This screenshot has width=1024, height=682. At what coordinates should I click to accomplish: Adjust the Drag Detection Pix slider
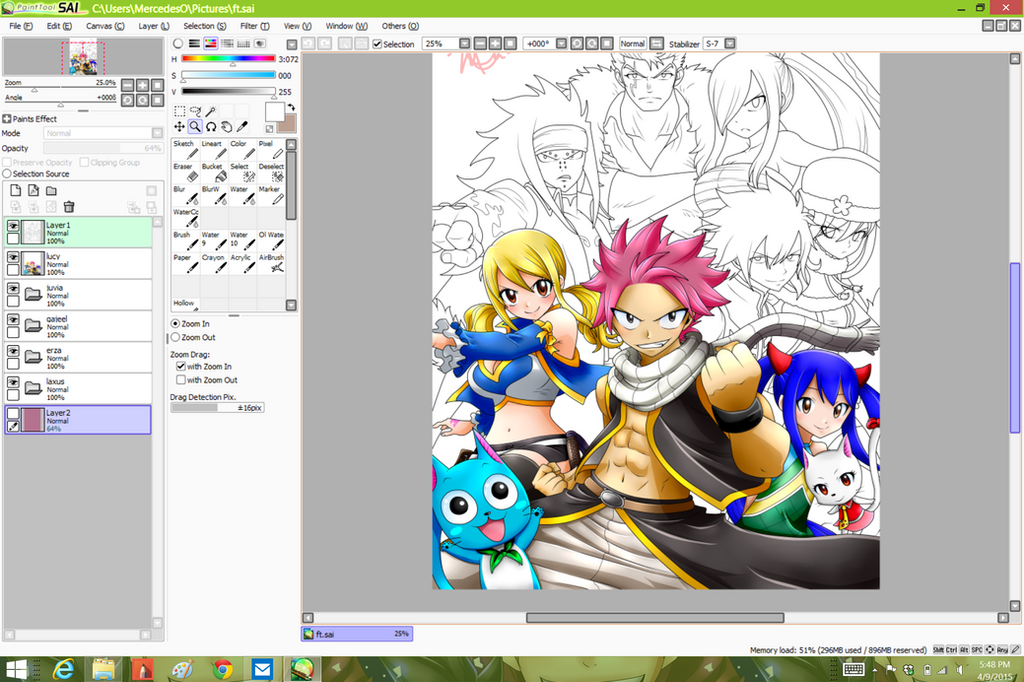[217, 408]
